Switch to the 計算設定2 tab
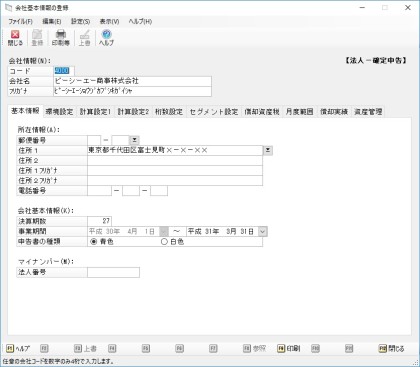 tap(133, 112)
